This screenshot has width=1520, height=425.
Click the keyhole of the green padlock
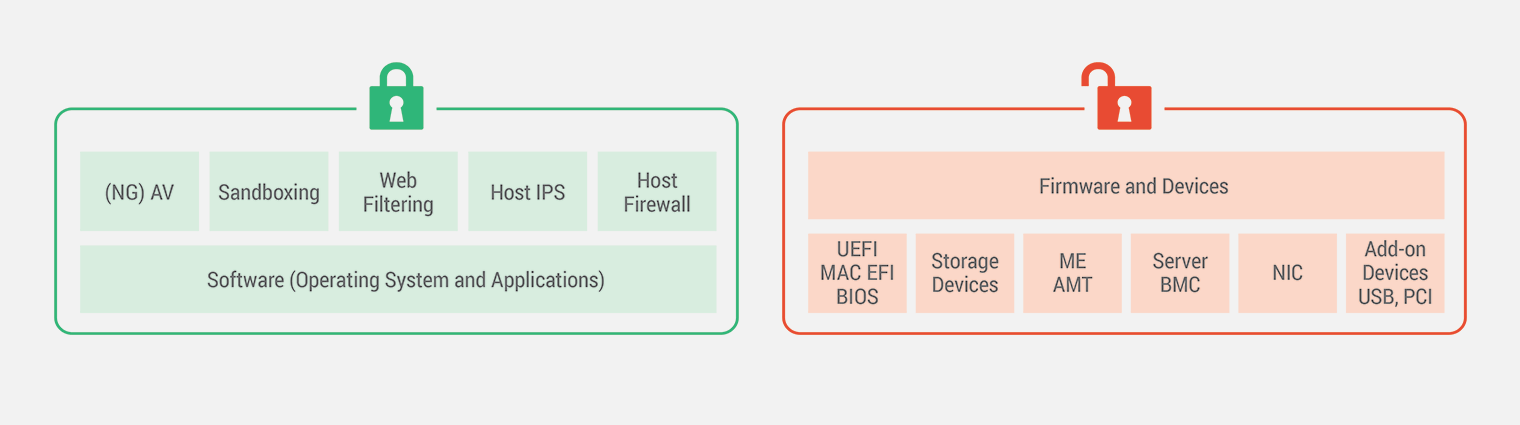pos(397,108)
